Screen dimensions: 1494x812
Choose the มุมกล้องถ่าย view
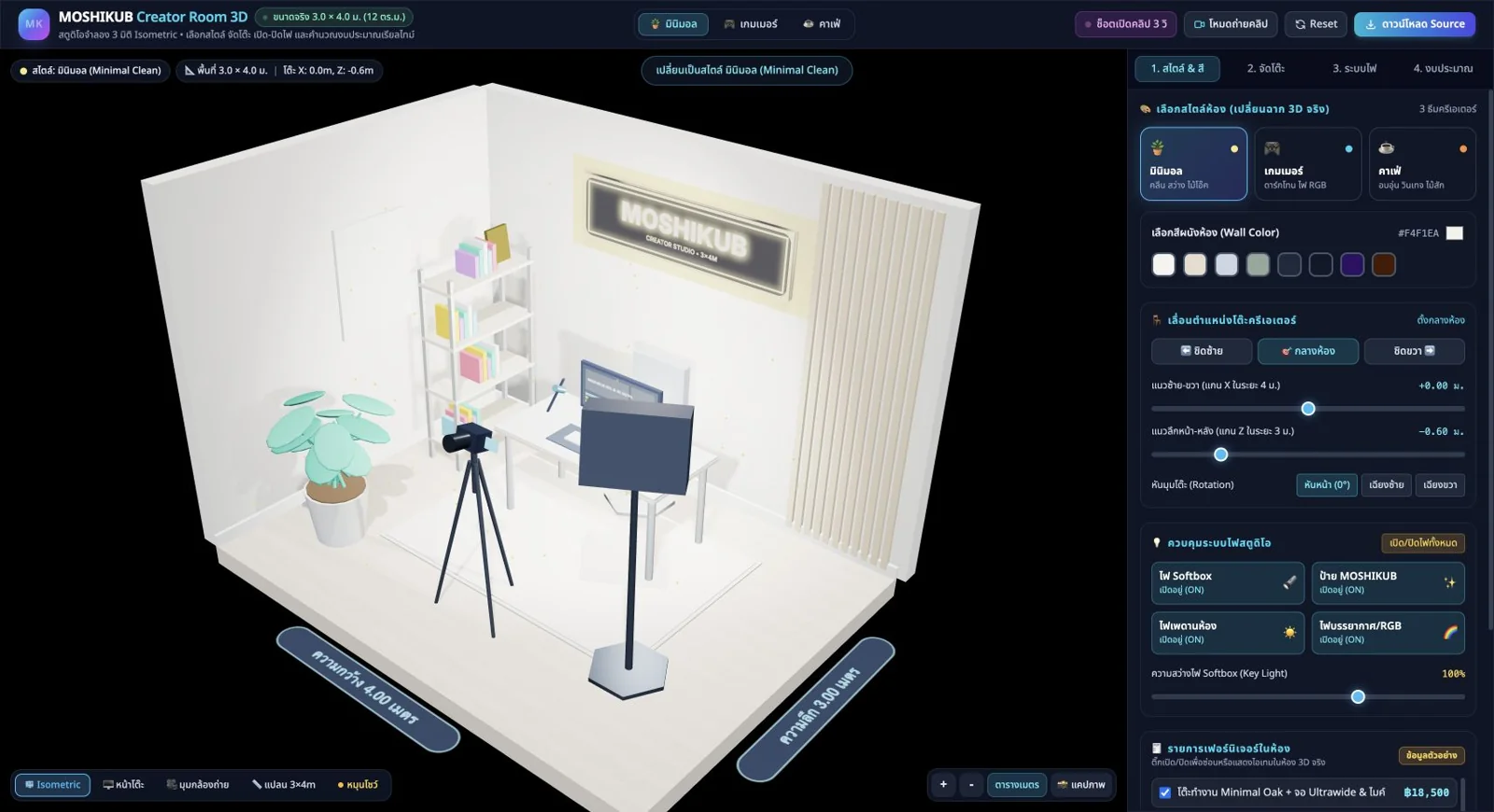click(x=197, y=785)
